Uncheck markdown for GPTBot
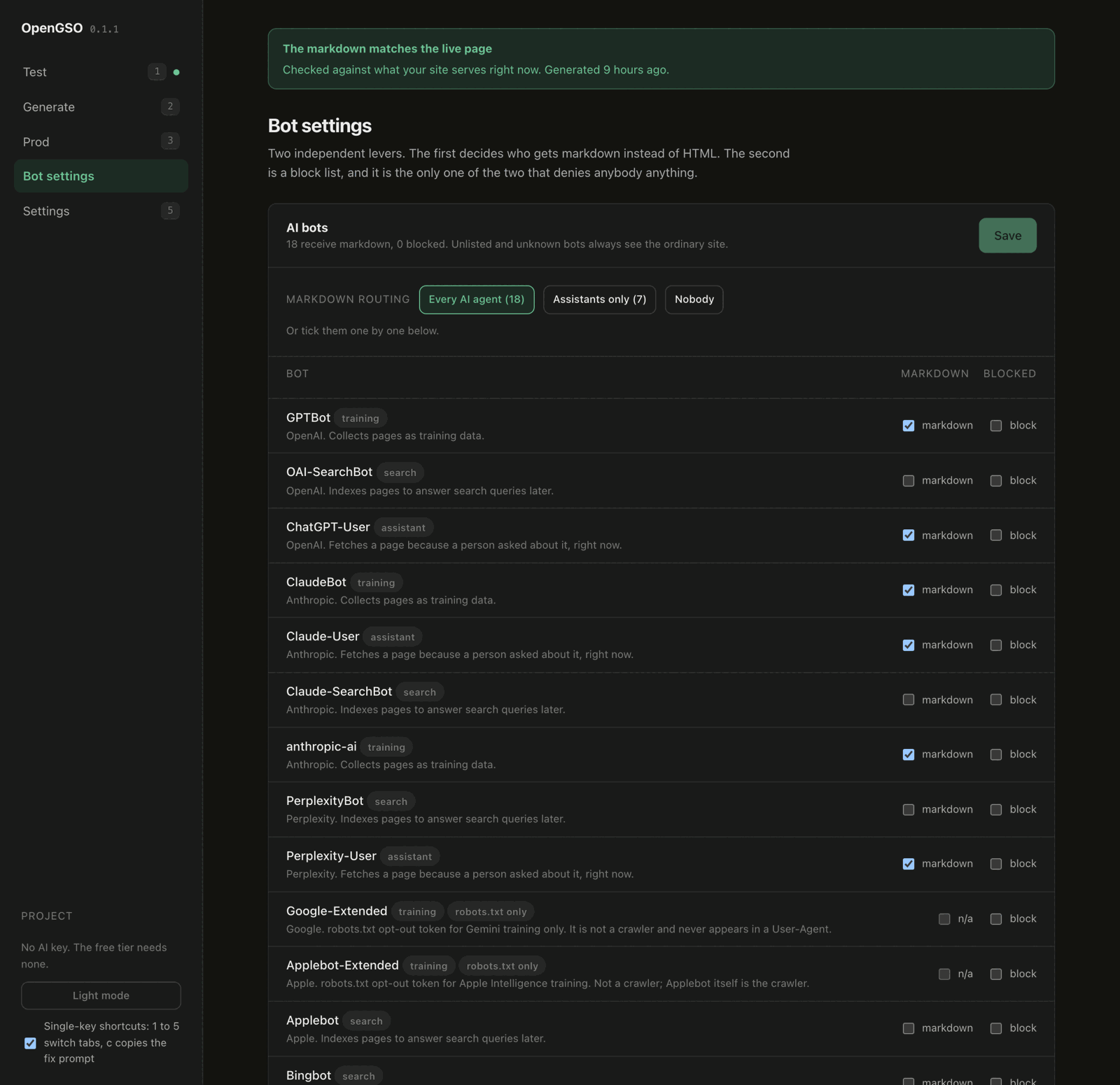 coord(909,426)
